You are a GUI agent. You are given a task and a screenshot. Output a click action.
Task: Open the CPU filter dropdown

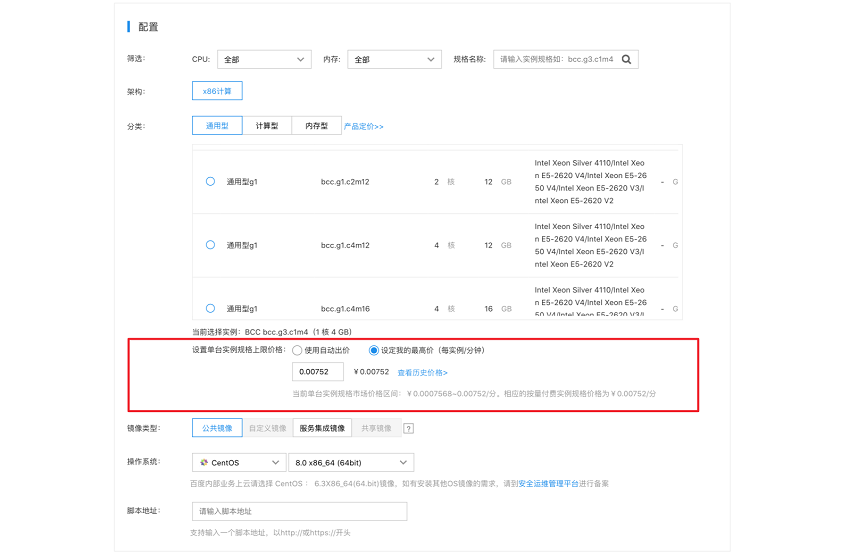click(264, 60)
